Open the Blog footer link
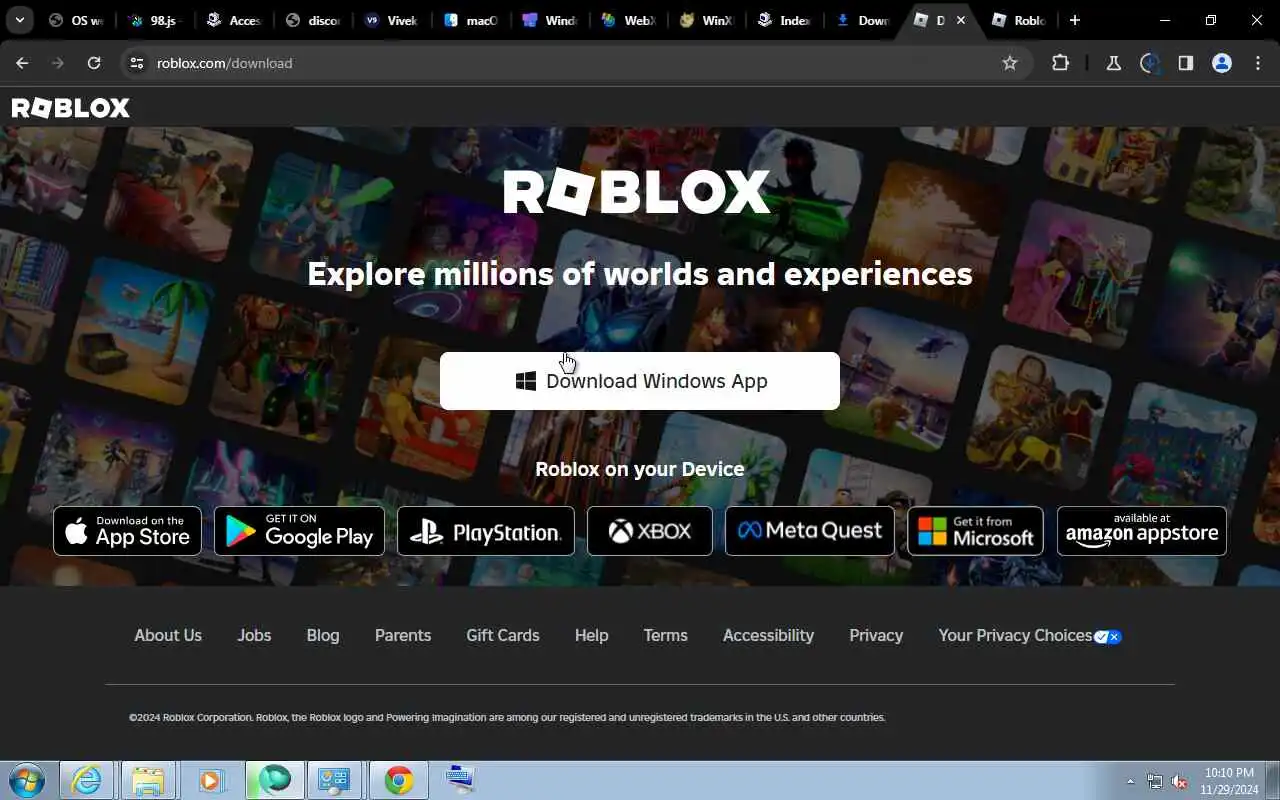The image size is (1280, 800). coord(323,635)
